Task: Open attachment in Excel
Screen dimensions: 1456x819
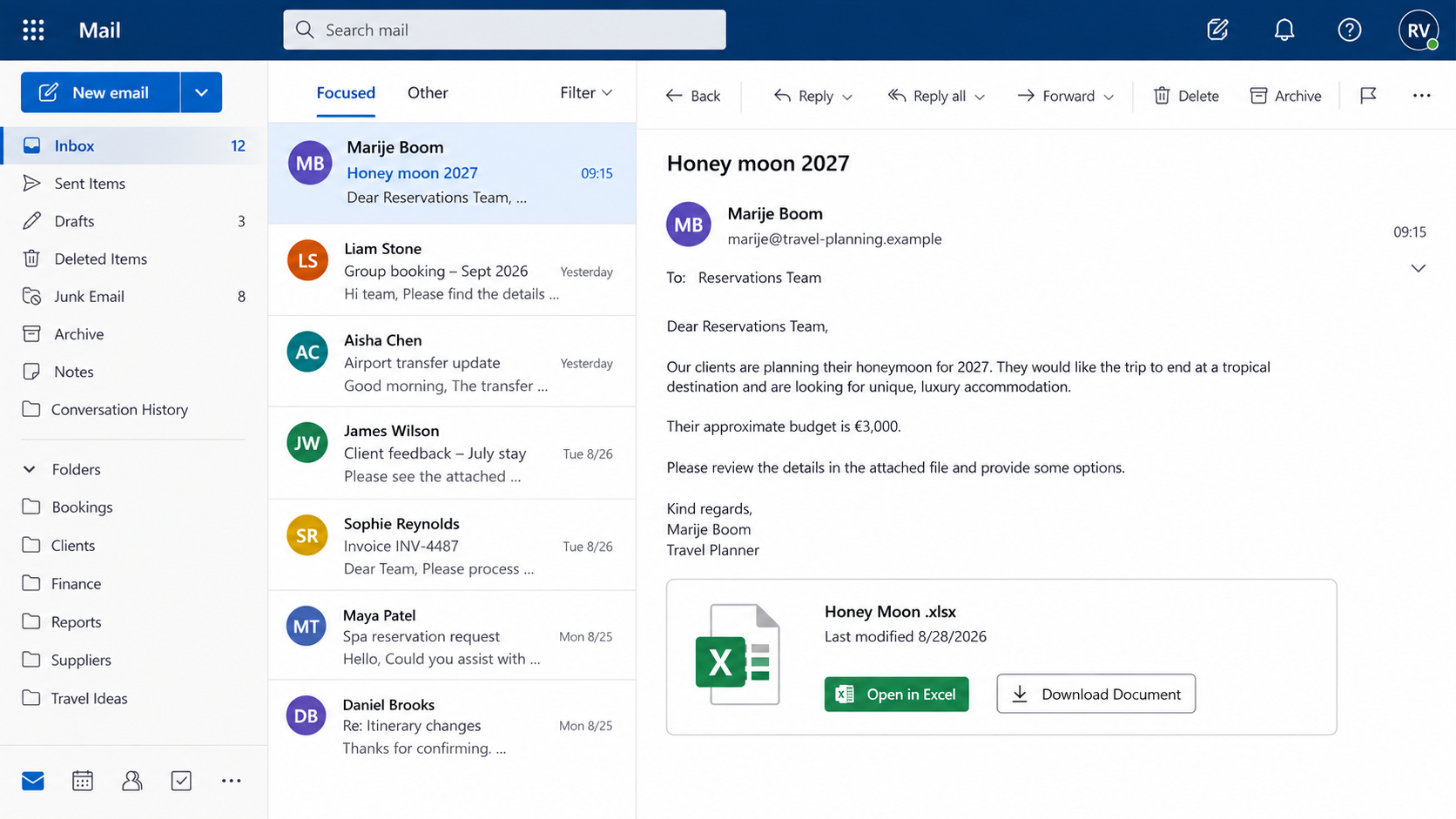Action: [x=896, y=694]
